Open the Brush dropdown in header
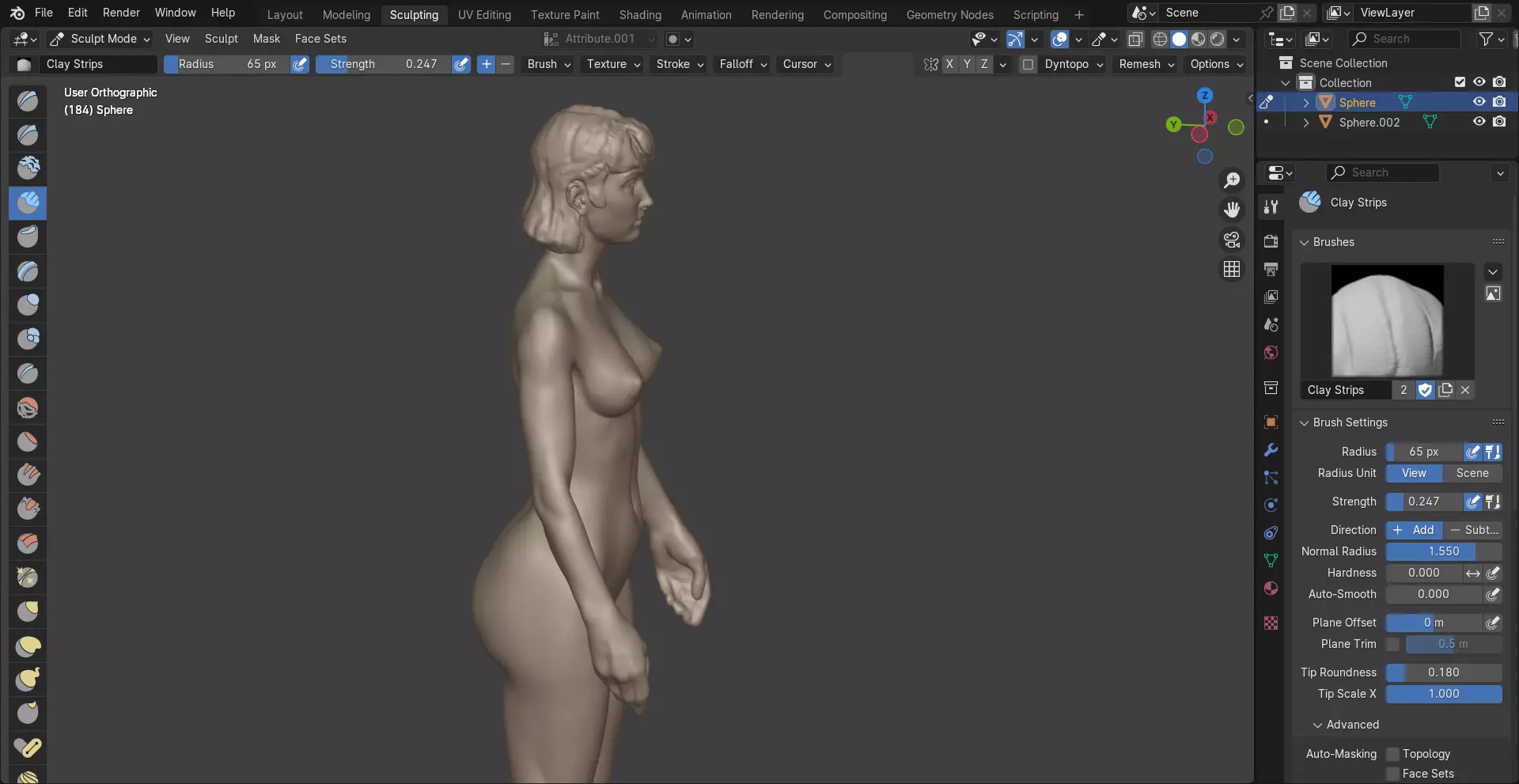1519x784 pixels. click(549, 64)
